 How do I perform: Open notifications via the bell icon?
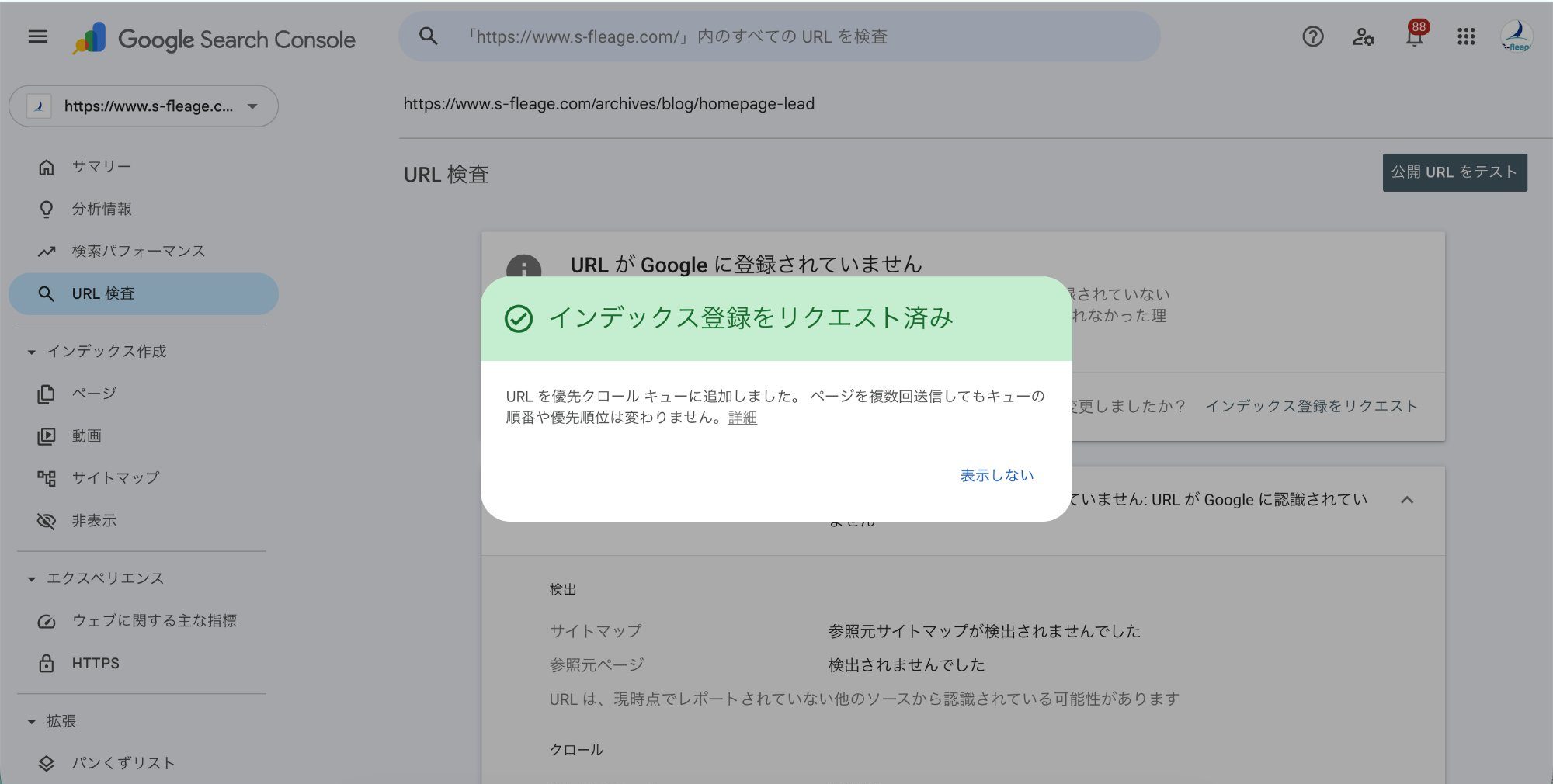point(1413,36)
